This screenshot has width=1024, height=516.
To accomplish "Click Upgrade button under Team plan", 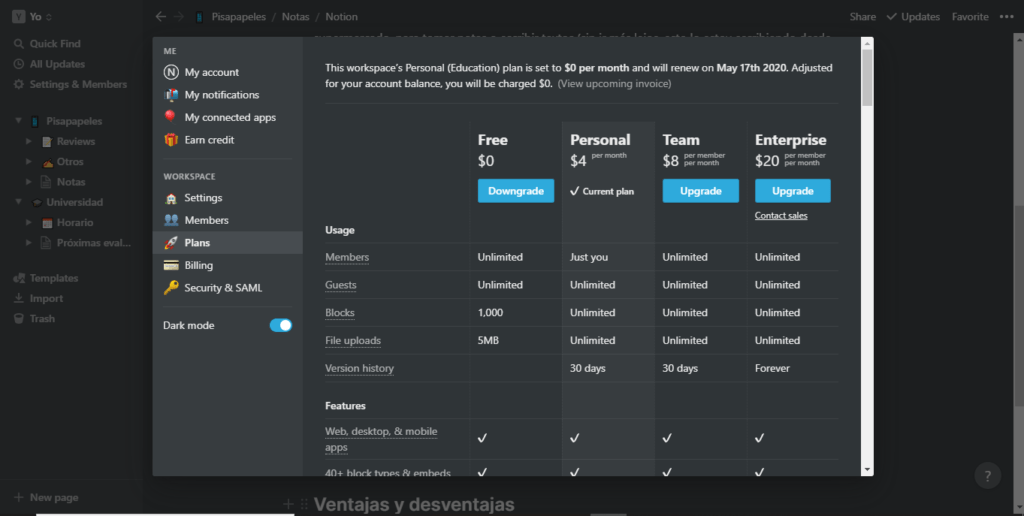I will click(700, 191).
